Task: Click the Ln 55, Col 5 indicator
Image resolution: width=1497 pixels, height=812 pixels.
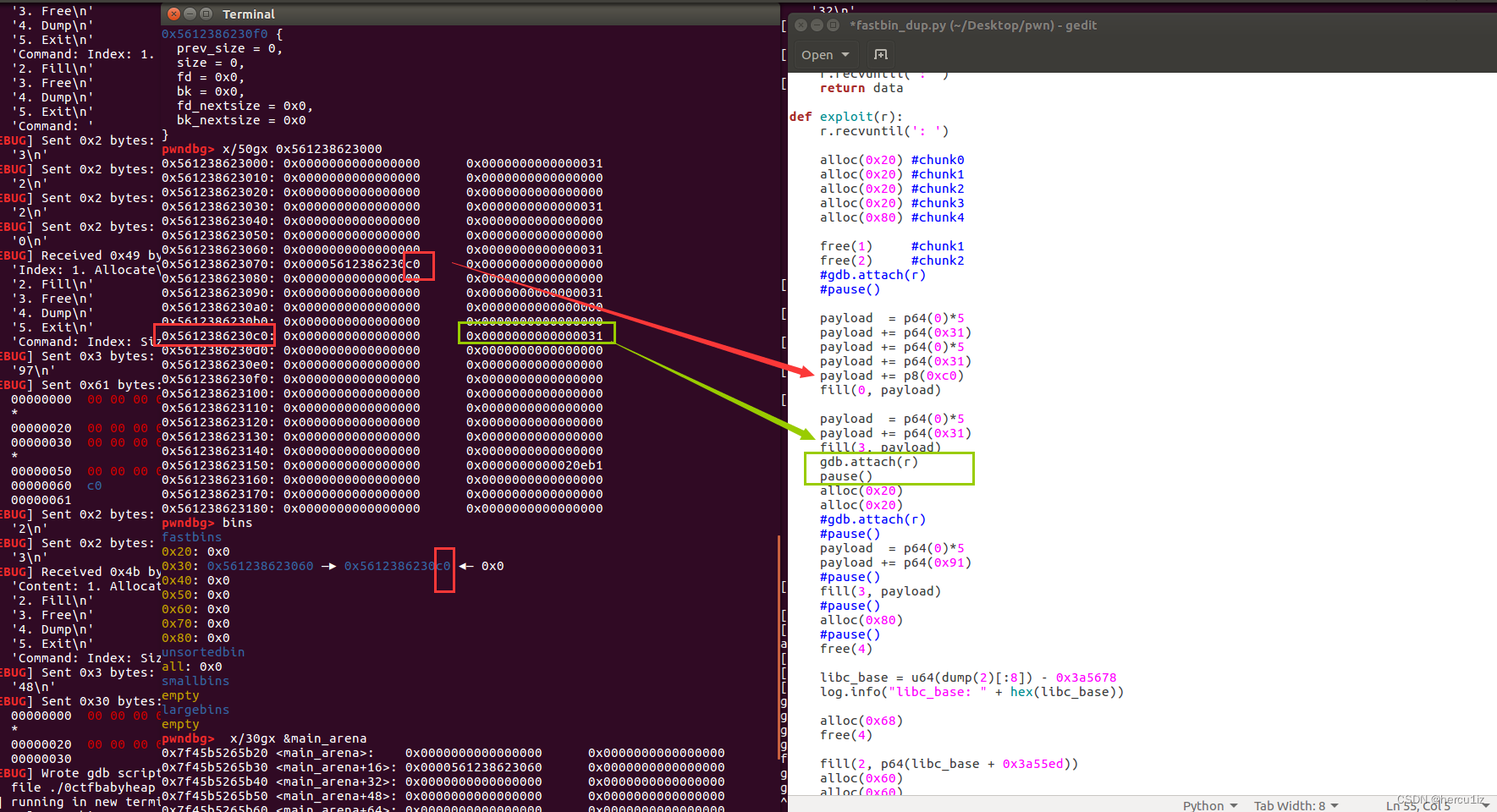Action: click(1417, 805)
